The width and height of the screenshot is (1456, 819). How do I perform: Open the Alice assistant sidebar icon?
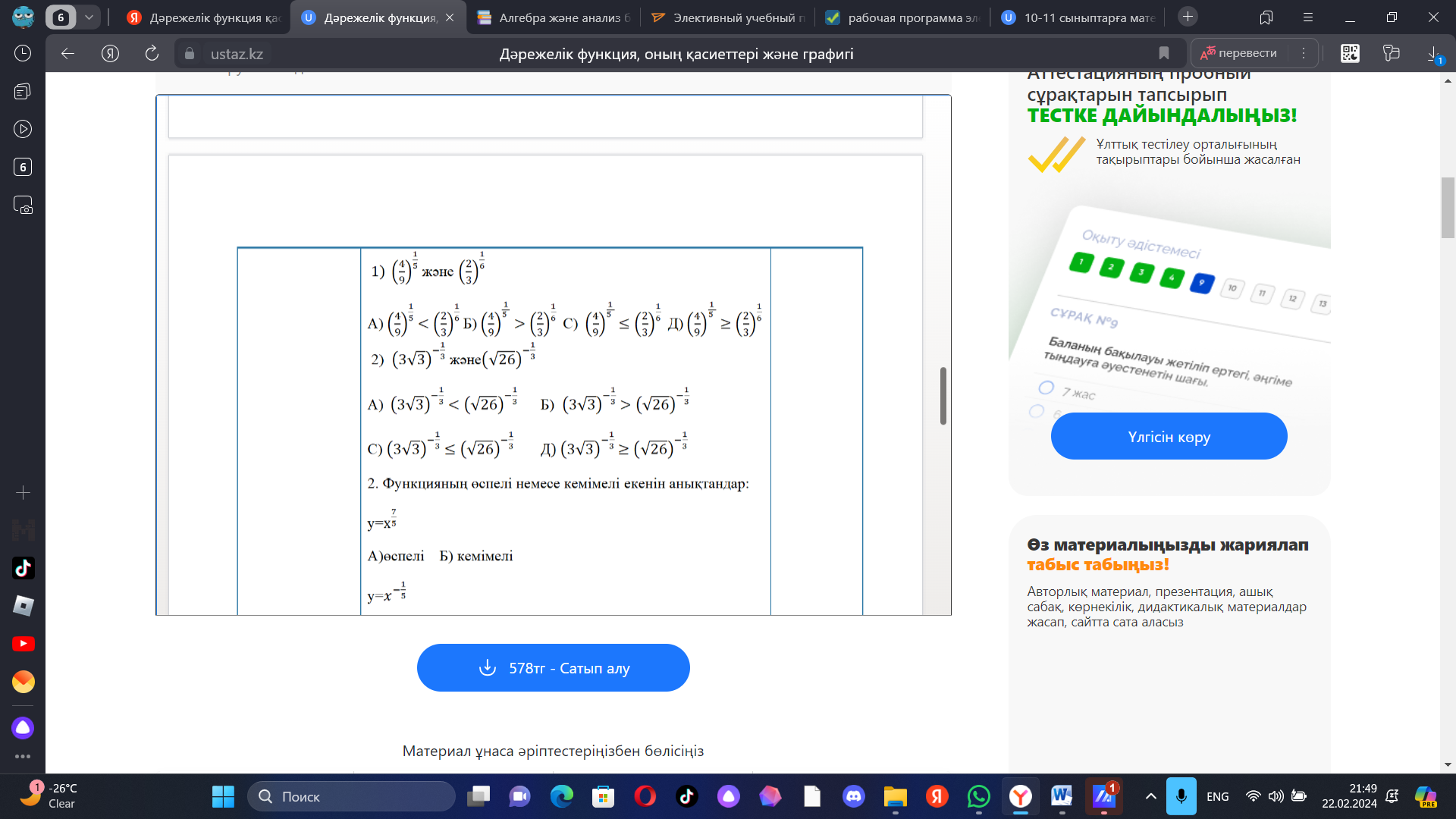(x=23, y=728)
